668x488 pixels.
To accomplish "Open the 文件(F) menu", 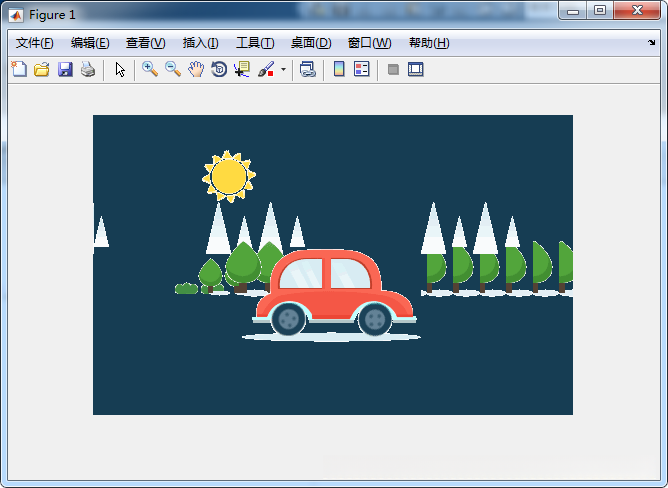I will coord(35,43).
